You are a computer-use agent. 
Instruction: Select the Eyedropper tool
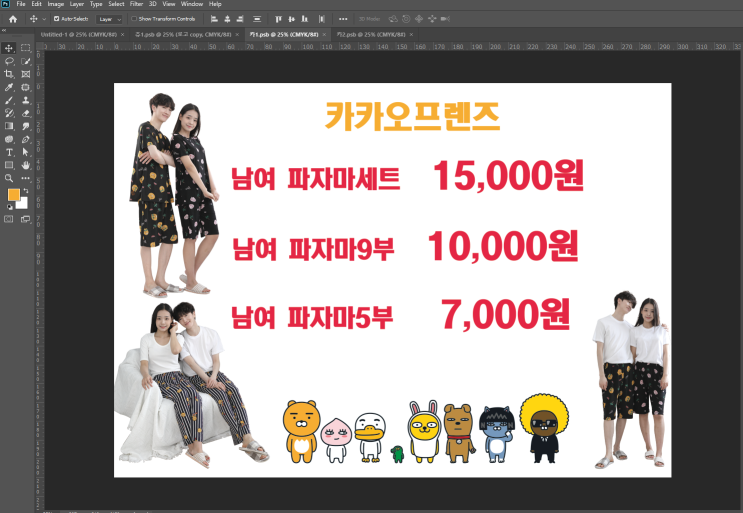tap(9, 87)
